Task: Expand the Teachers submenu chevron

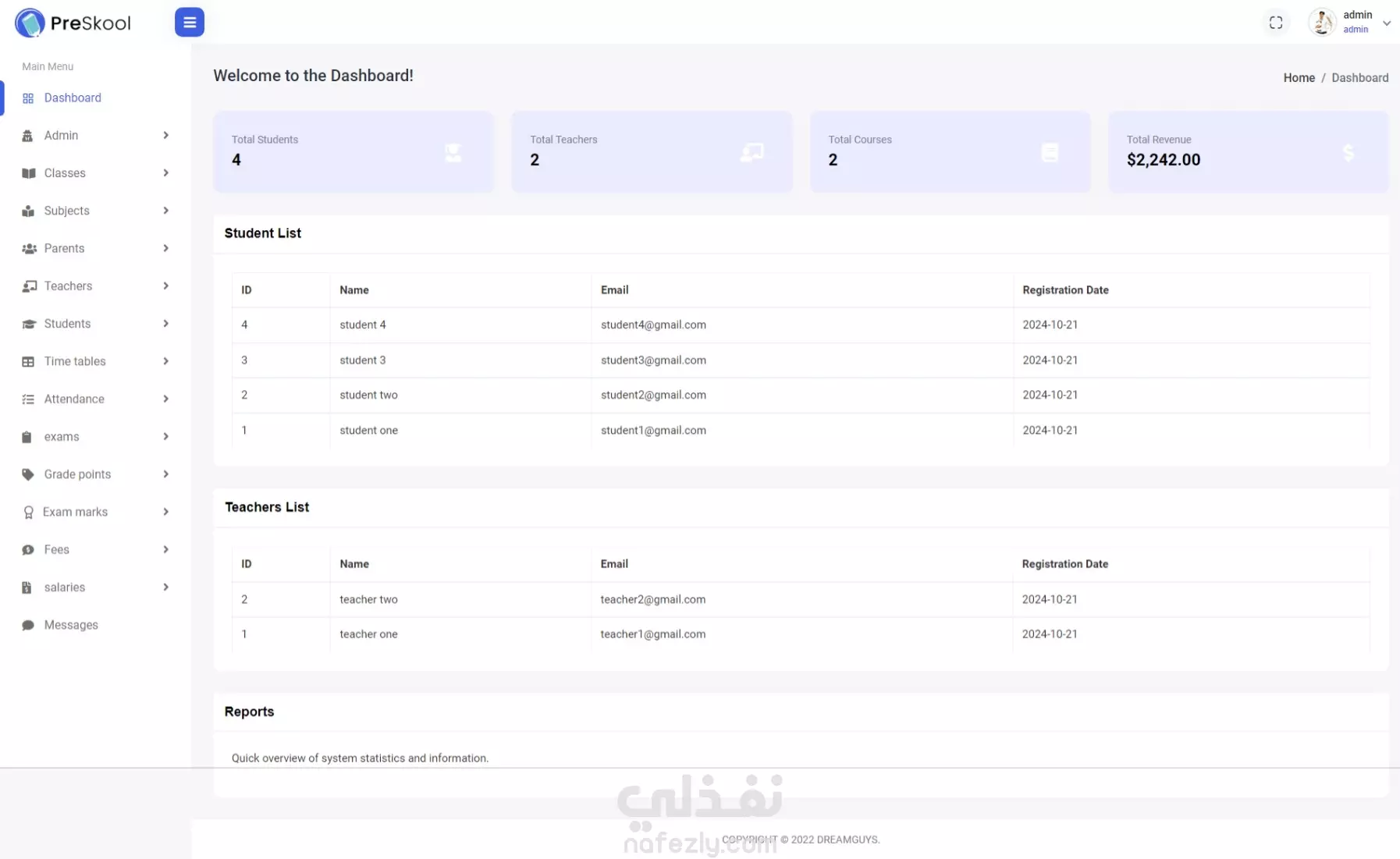Action: coord(165,286)
